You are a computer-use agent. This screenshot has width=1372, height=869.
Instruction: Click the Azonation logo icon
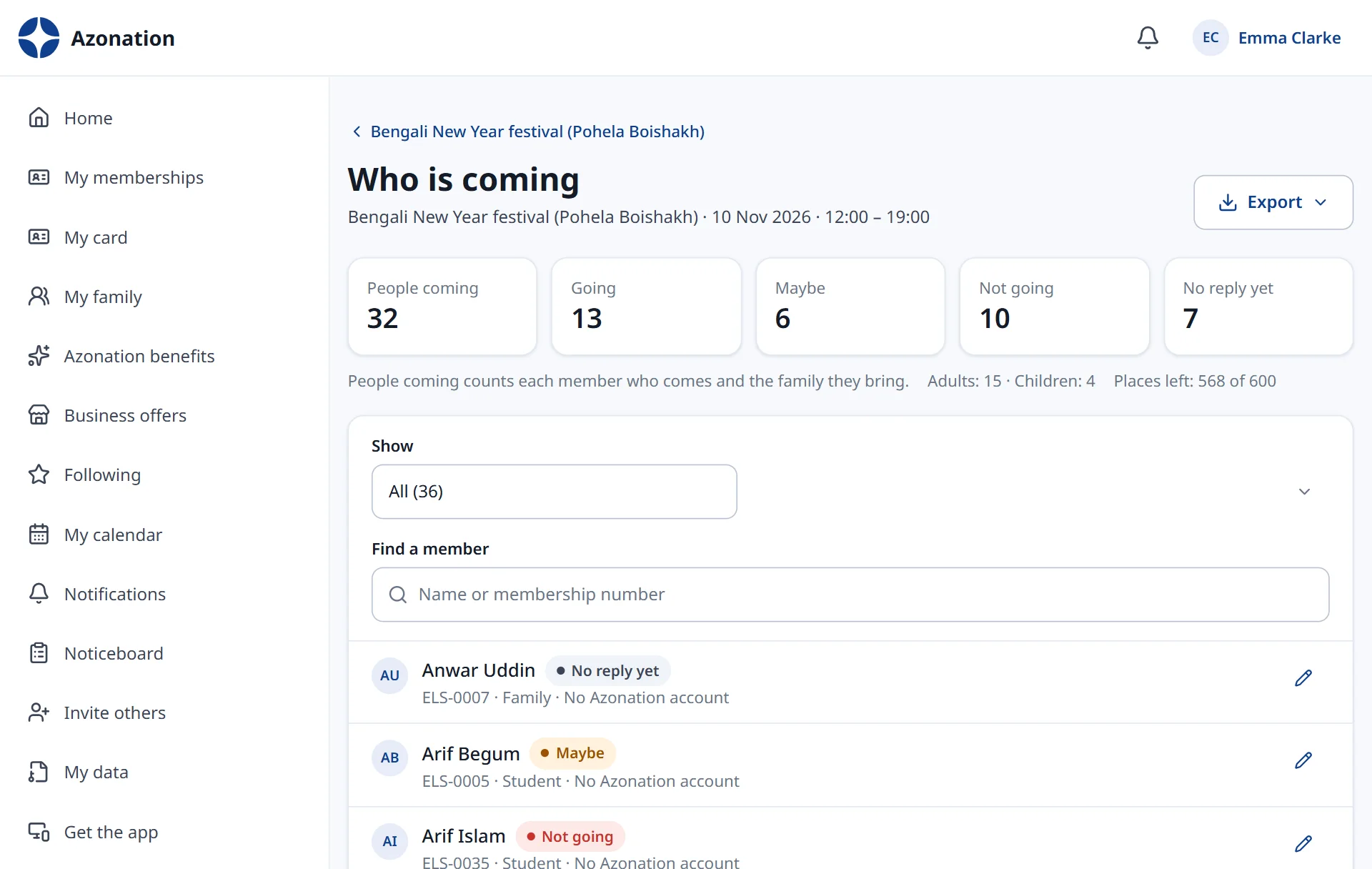click(x=39, y=38)
